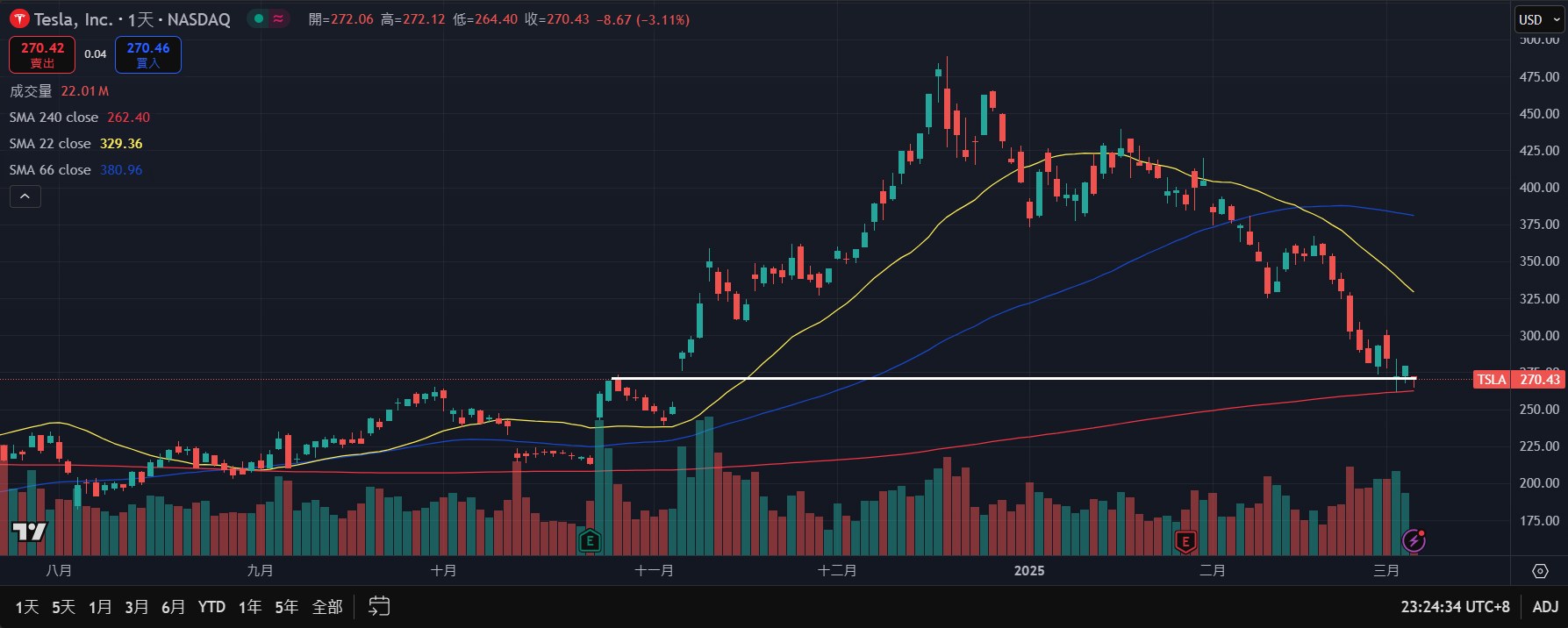1568x628 pixels.
Task: Select the 3月 time range
Action: (137, 606)
